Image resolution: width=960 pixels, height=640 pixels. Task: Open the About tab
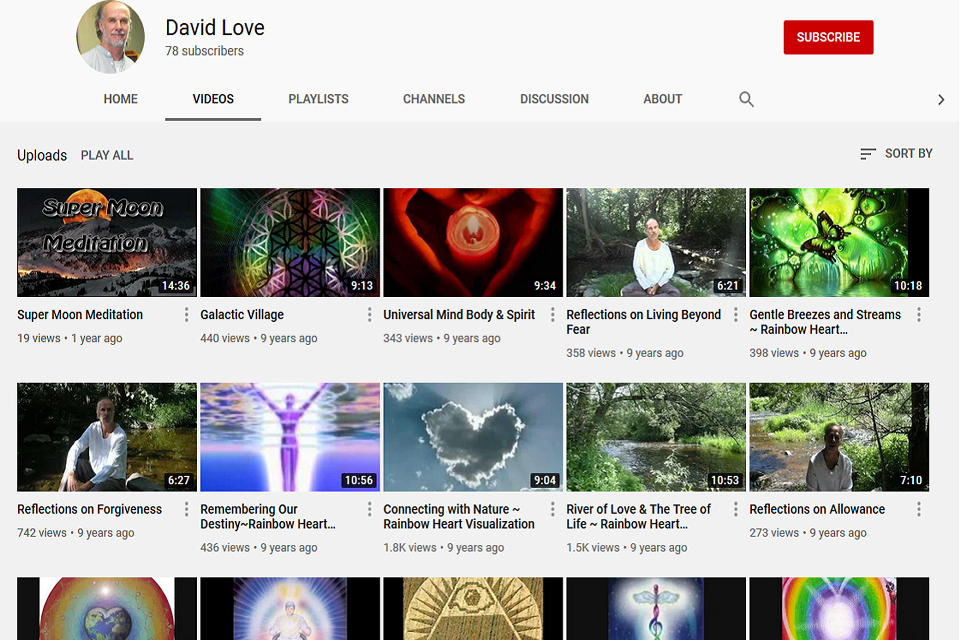pos(662,99)
